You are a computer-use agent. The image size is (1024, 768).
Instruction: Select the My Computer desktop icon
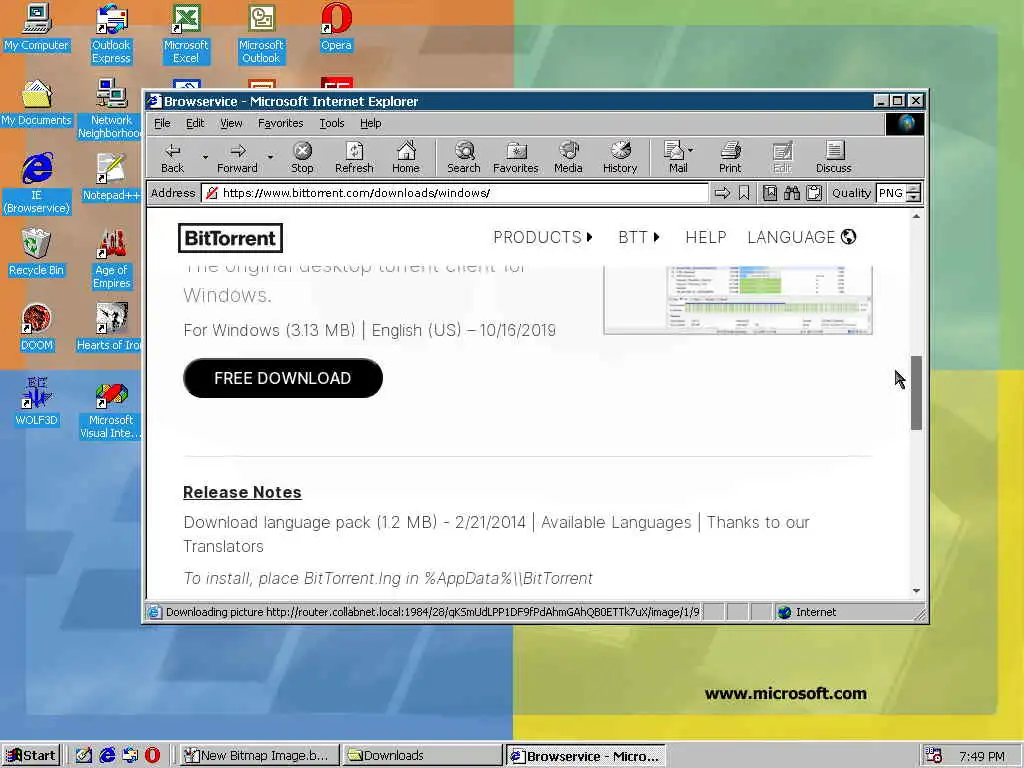point(37,27)
